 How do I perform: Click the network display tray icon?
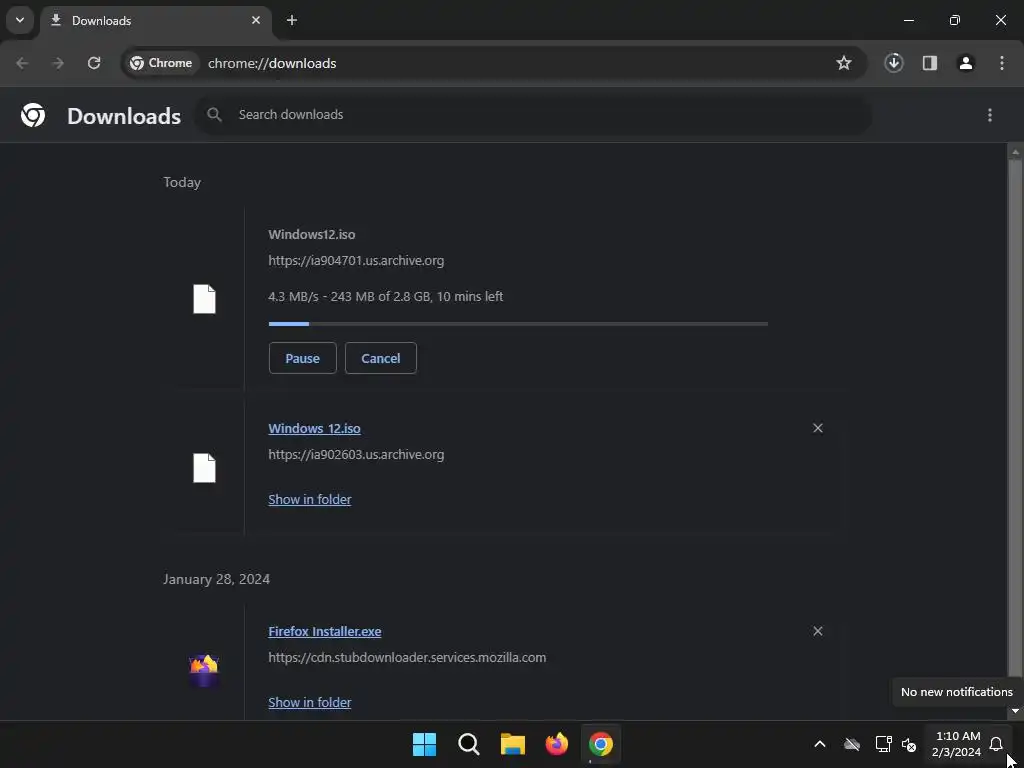884,744
